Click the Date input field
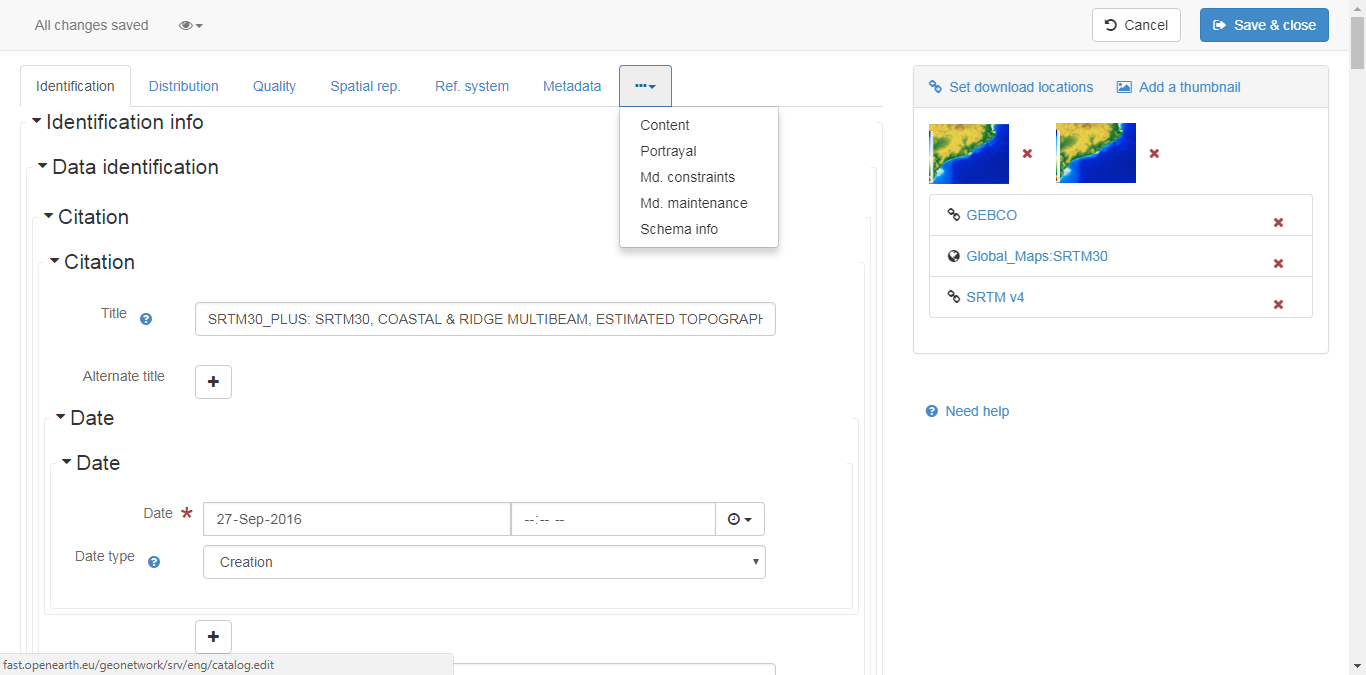This screenshot has width=1366, height=675. pos(357,519)
